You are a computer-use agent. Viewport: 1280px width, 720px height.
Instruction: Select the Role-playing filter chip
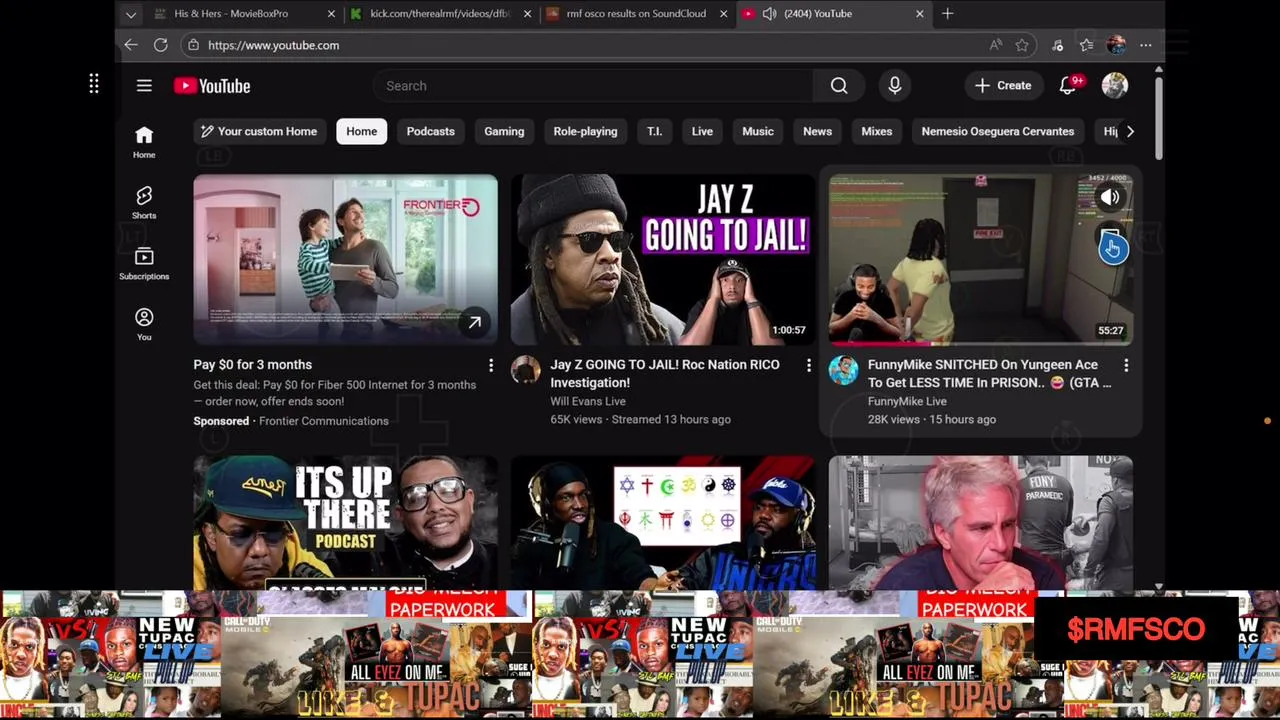click(x=585, y=131)
